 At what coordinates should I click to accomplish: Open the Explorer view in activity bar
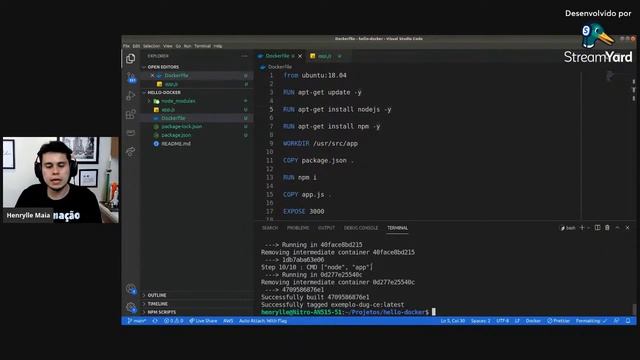tap(131, 59)
